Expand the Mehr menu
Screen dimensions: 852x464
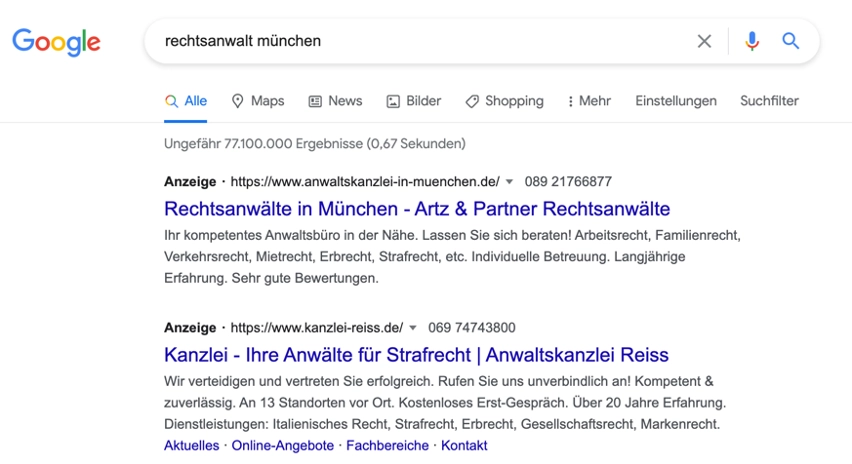click(588, 101)
